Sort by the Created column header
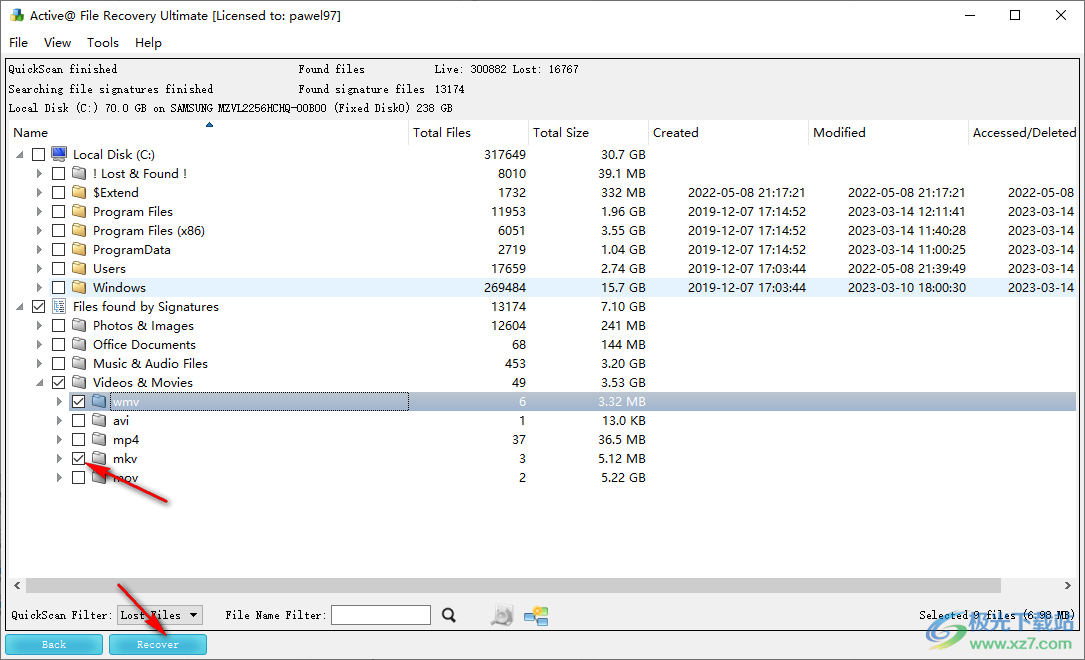Image resolution: width=1085 pixels, height=660 pixels. coord(728,132)
